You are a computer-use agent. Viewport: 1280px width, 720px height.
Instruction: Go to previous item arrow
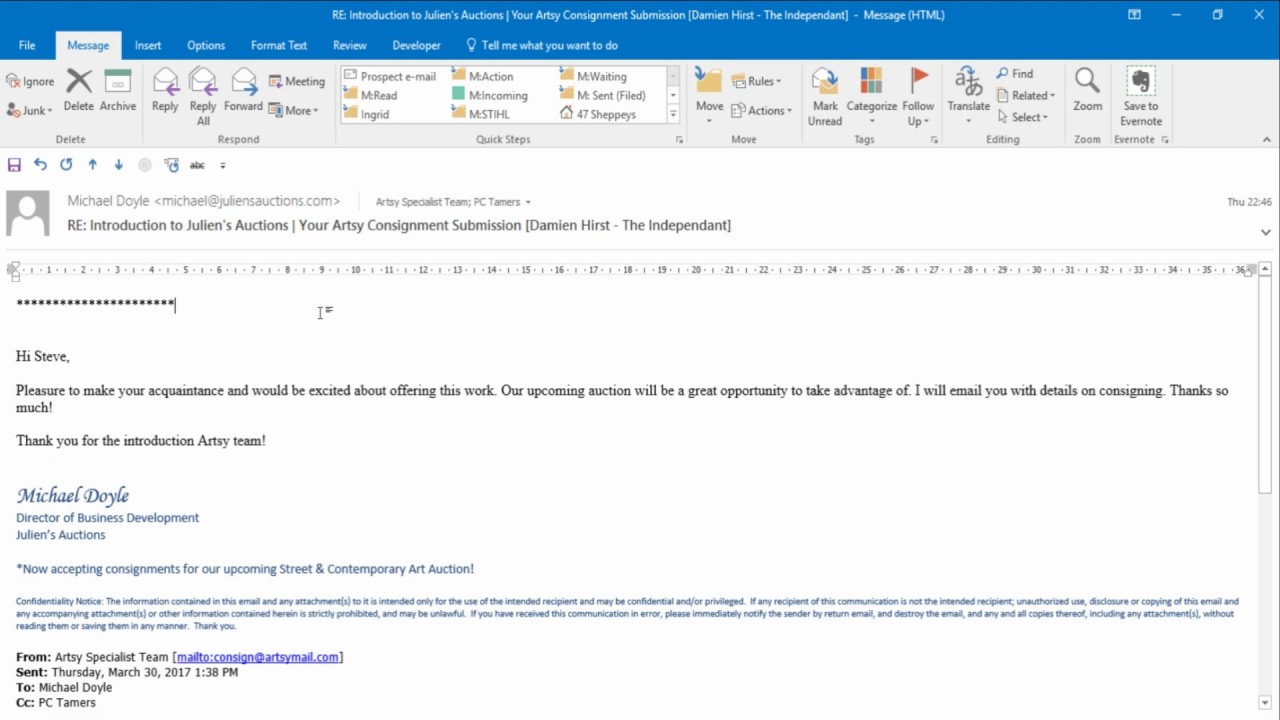(x=92, y=165)
